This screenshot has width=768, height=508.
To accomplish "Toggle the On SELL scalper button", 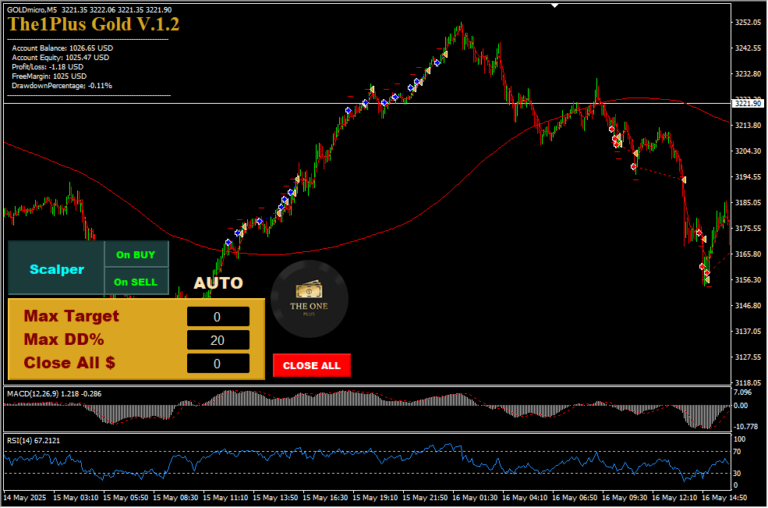I will pyautogui.click(x=136, y=282).
